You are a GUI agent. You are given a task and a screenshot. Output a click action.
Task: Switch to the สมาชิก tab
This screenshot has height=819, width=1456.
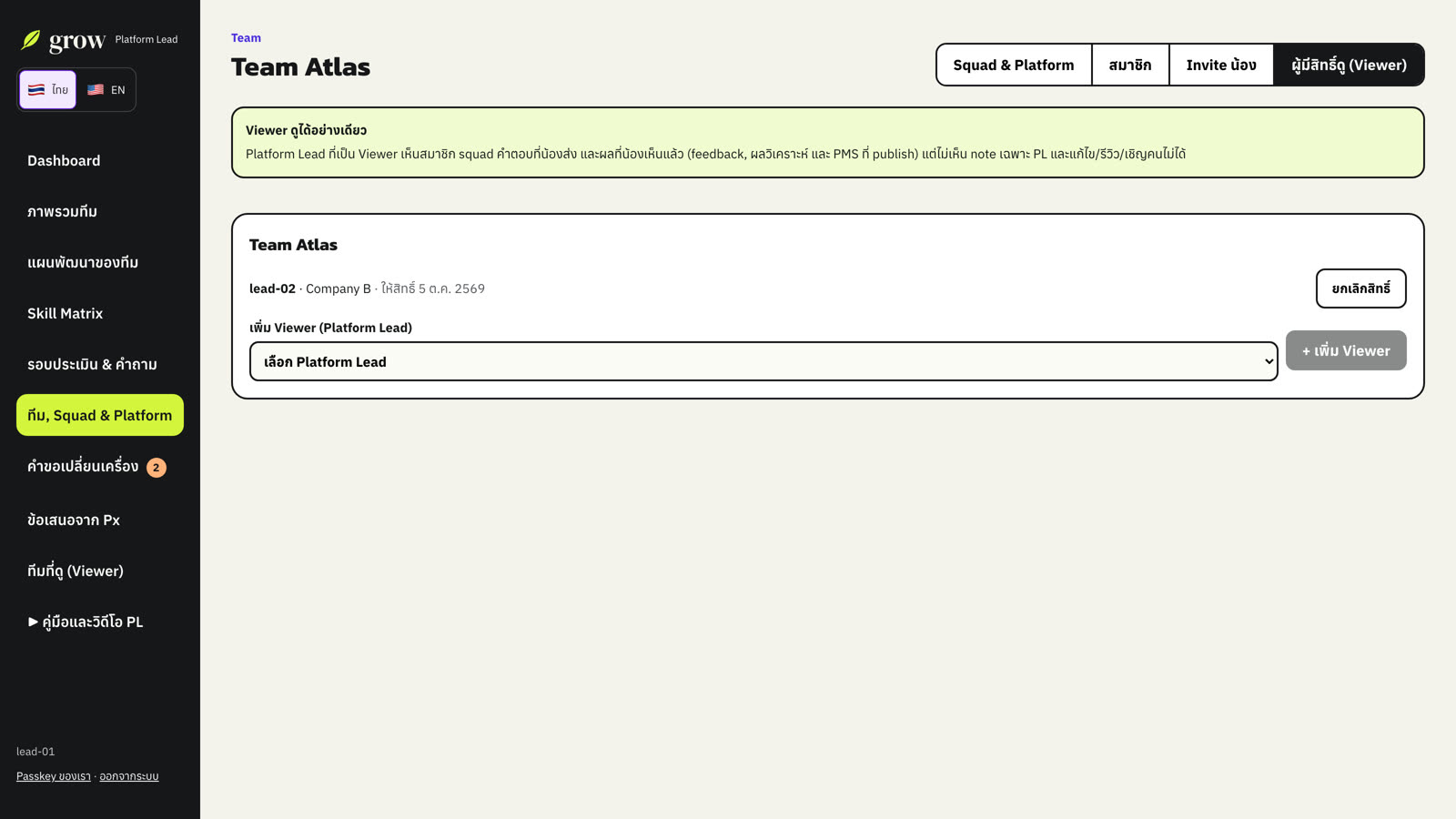(x=1130, y=65)
